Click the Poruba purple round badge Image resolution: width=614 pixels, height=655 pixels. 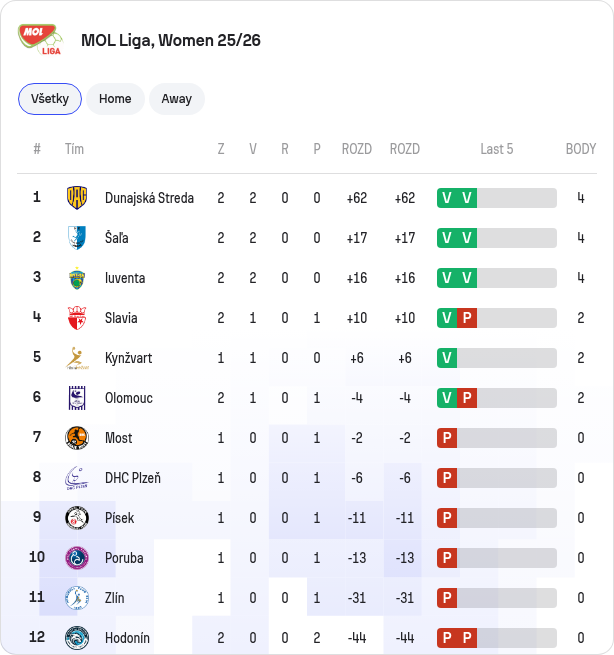[77, 558]
